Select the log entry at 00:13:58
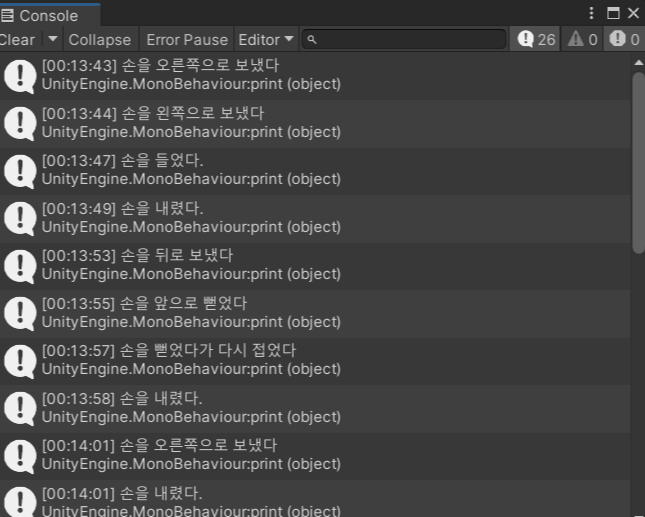 [315, 408]
